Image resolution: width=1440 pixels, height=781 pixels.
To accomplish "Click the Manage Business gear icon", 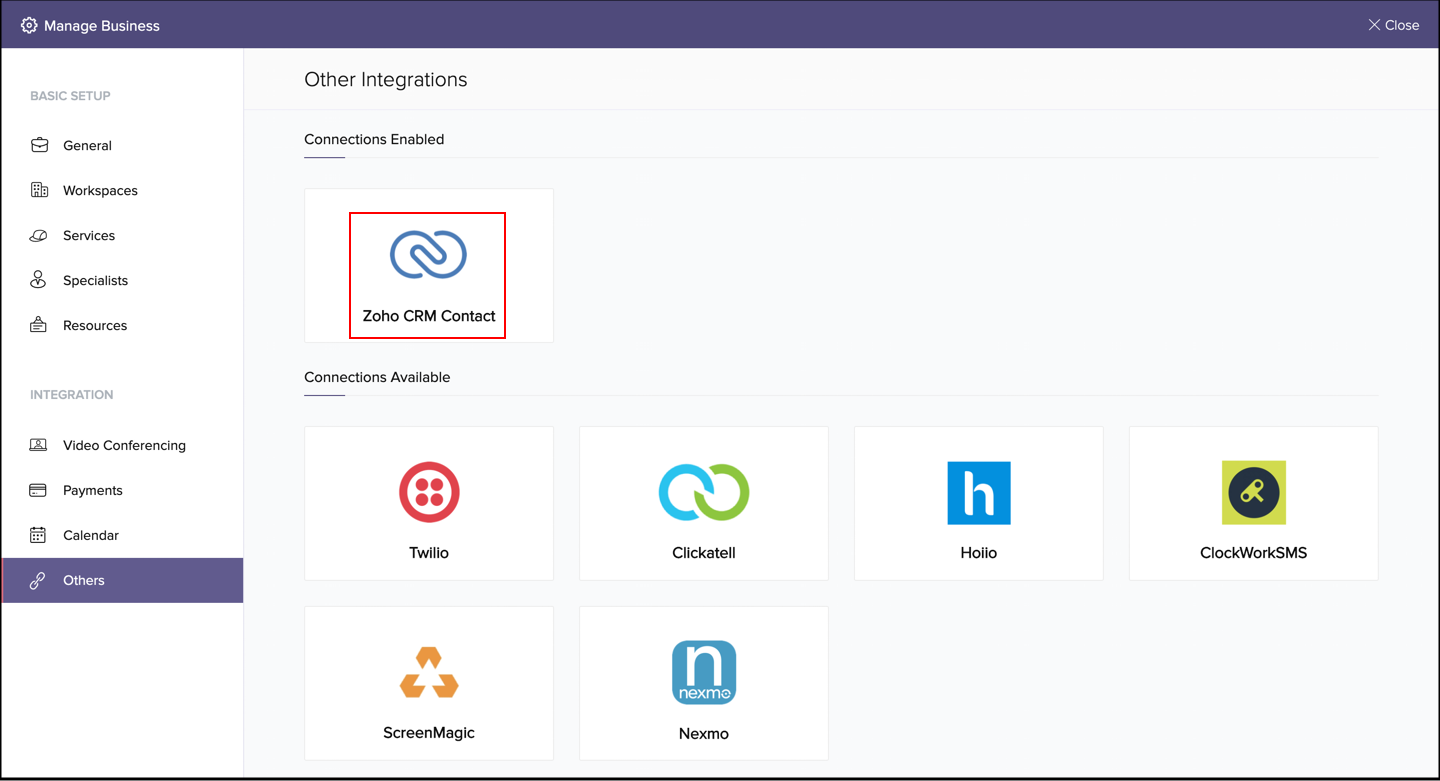I will pyautogui.click(x=30, y=25).
